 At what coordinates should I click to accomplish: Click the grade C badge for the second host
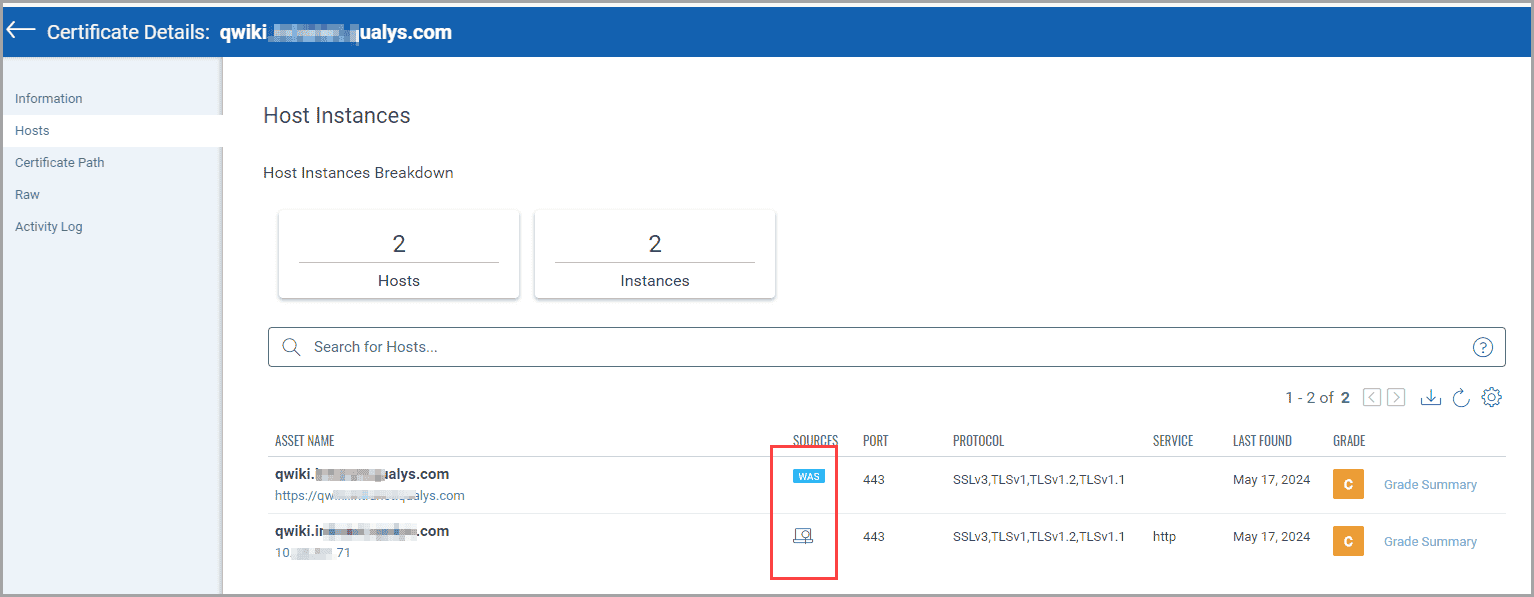1347,540
